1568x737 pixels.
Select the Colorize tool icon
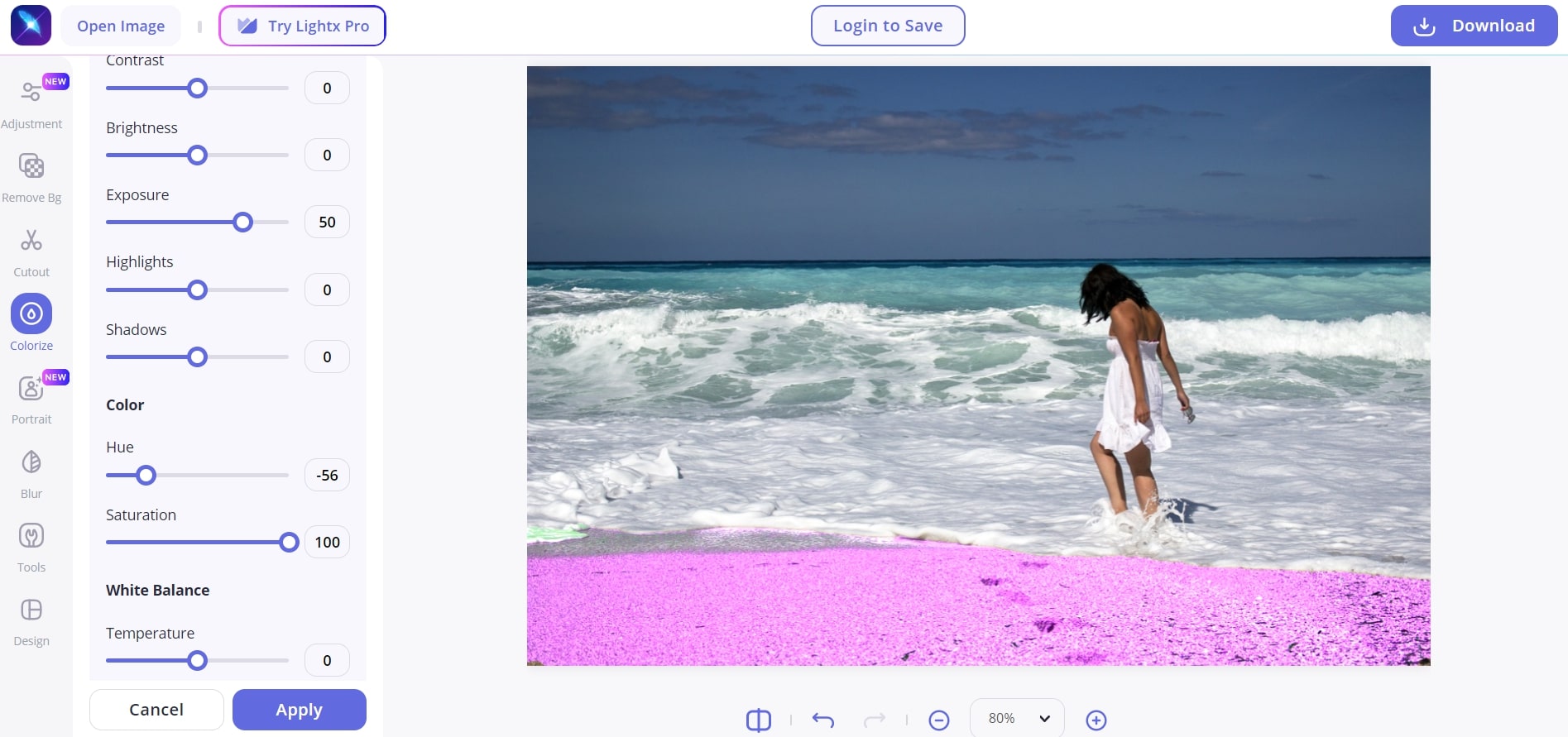pos(31,314)
